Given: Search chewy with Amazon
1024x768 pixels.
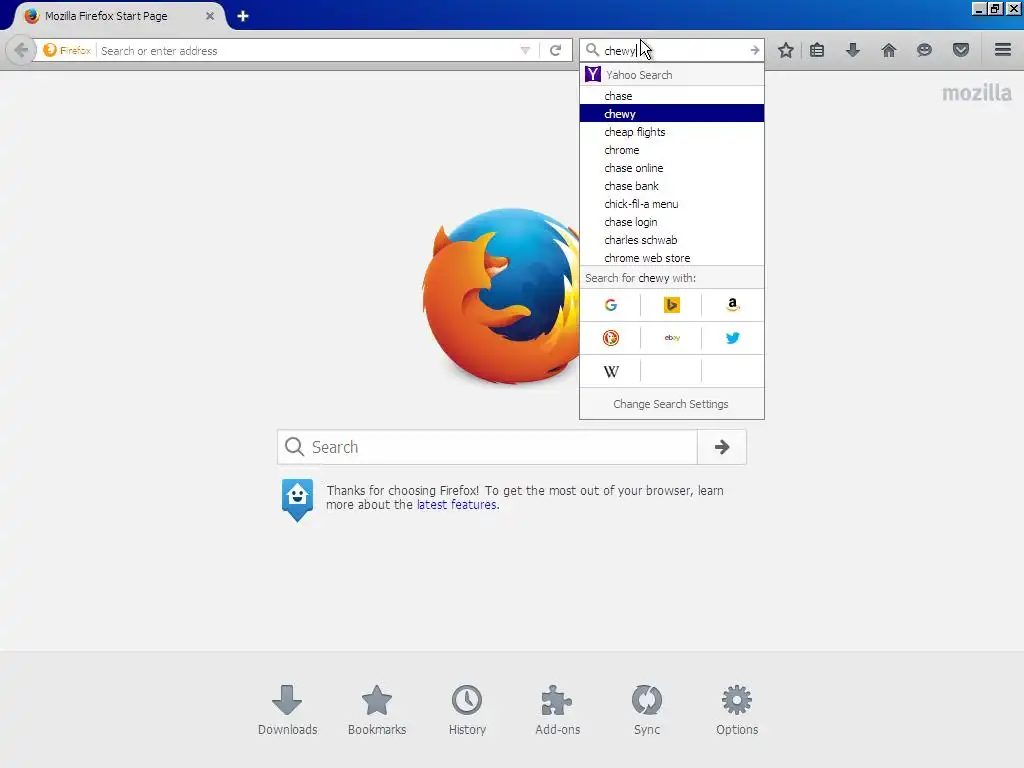Looking at the screenshot, I should pos(733,305).
